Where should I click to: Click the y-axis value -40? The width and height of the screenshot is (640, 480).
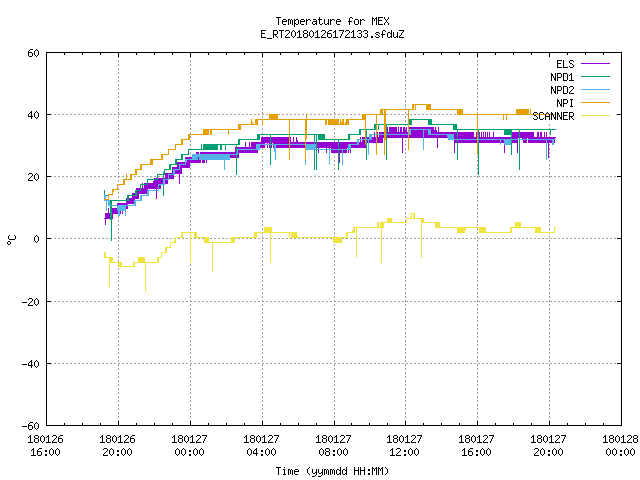(x=31, y=364)
